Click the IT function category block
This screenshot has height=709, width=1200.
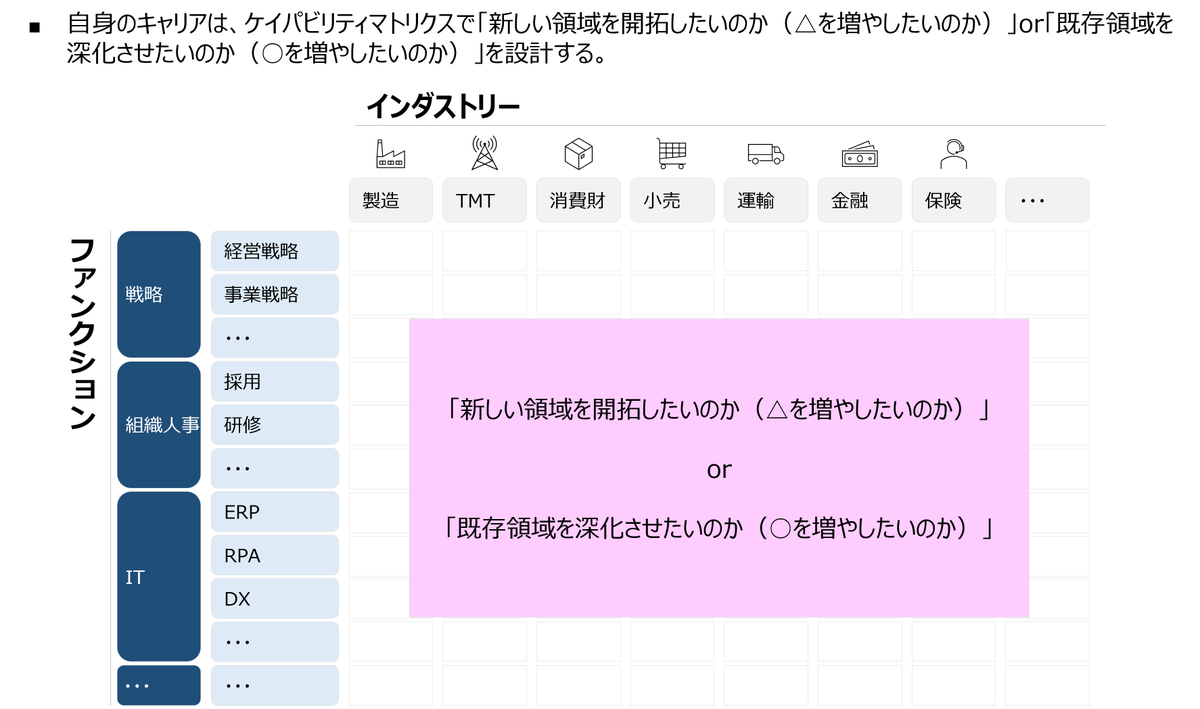point(159,577)
